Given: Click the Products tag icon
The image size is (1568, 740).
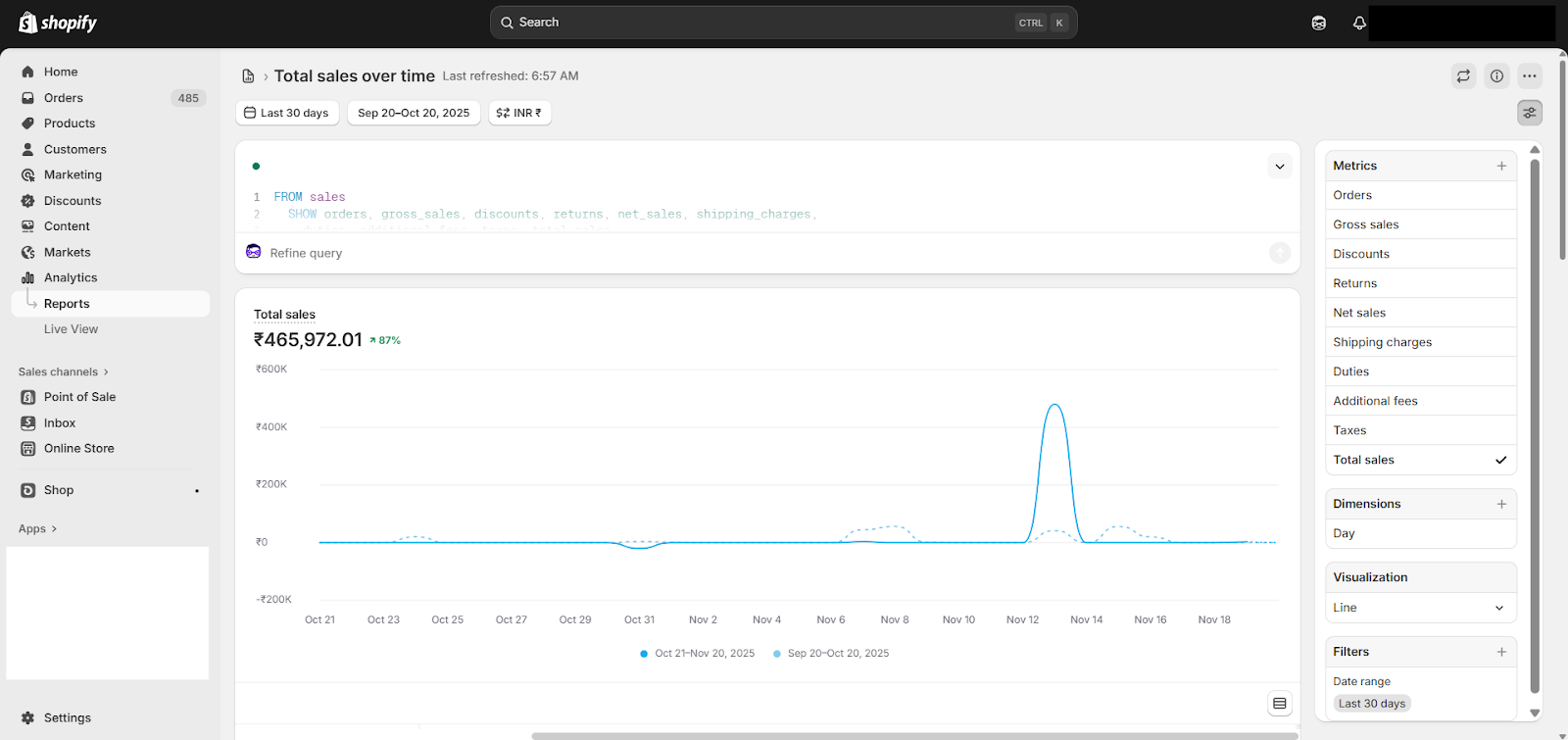Looking at the screenshot, I should coord(27,123).
